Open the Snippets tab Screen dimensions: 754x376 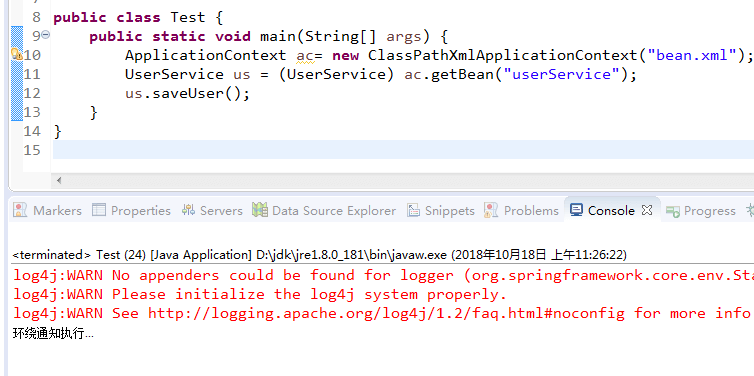[x=440, y=210]
